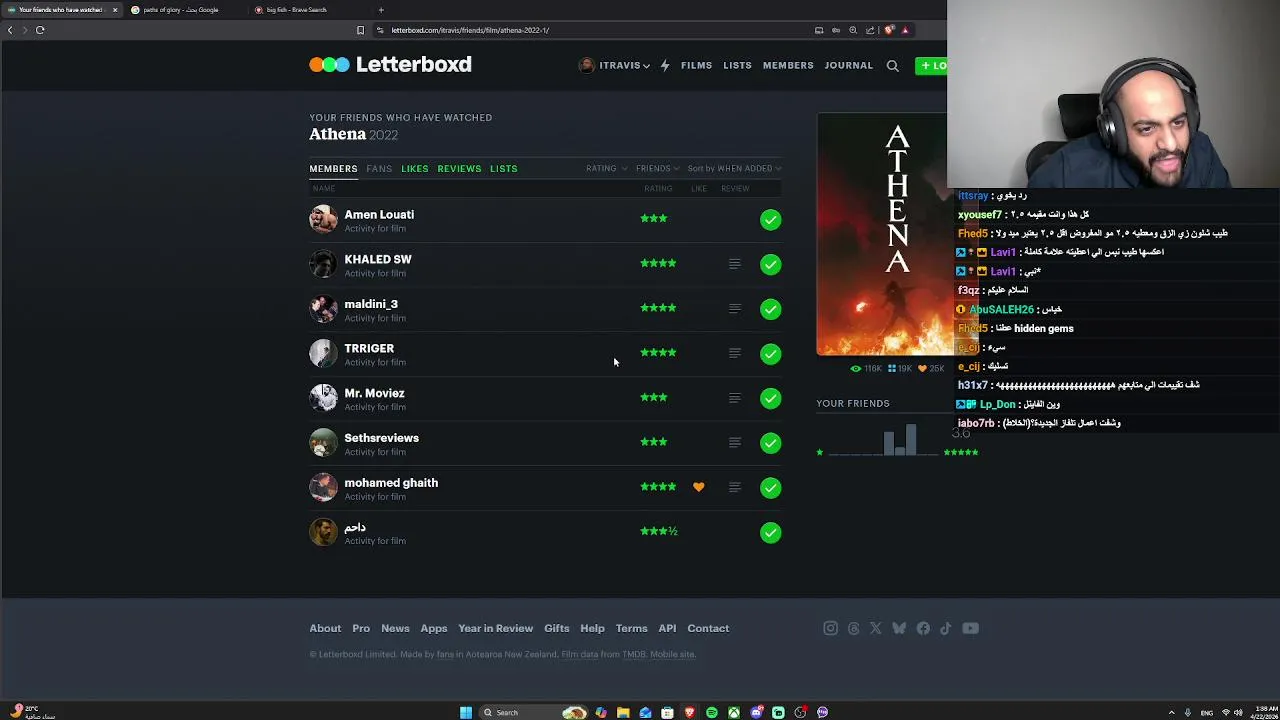This screenshot has height=720, width=1280.
Task: Click mohamed ghaith's orange like heart
Action: pos(699,487)
